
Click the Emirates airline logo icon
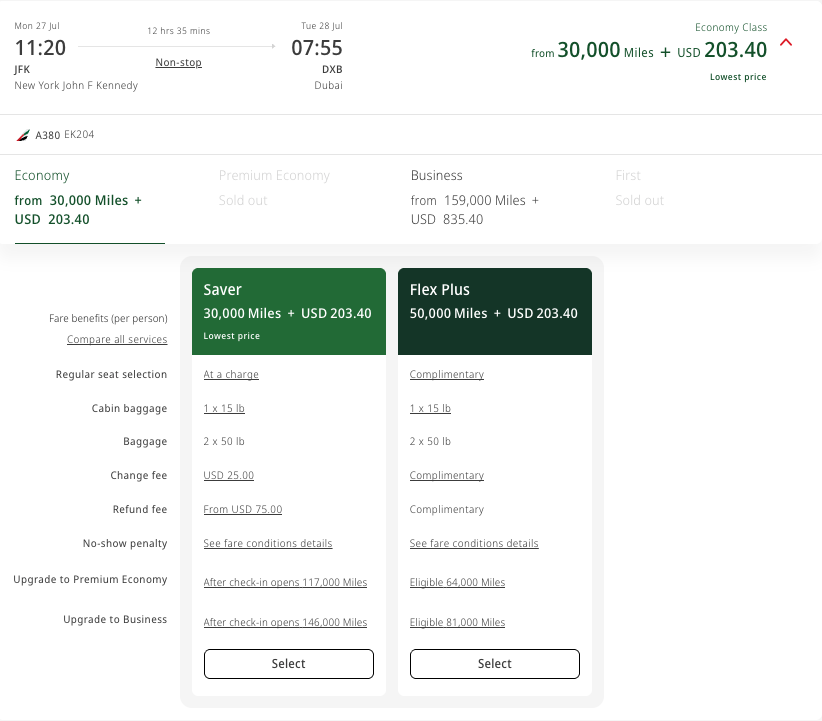tap(23, 136)
